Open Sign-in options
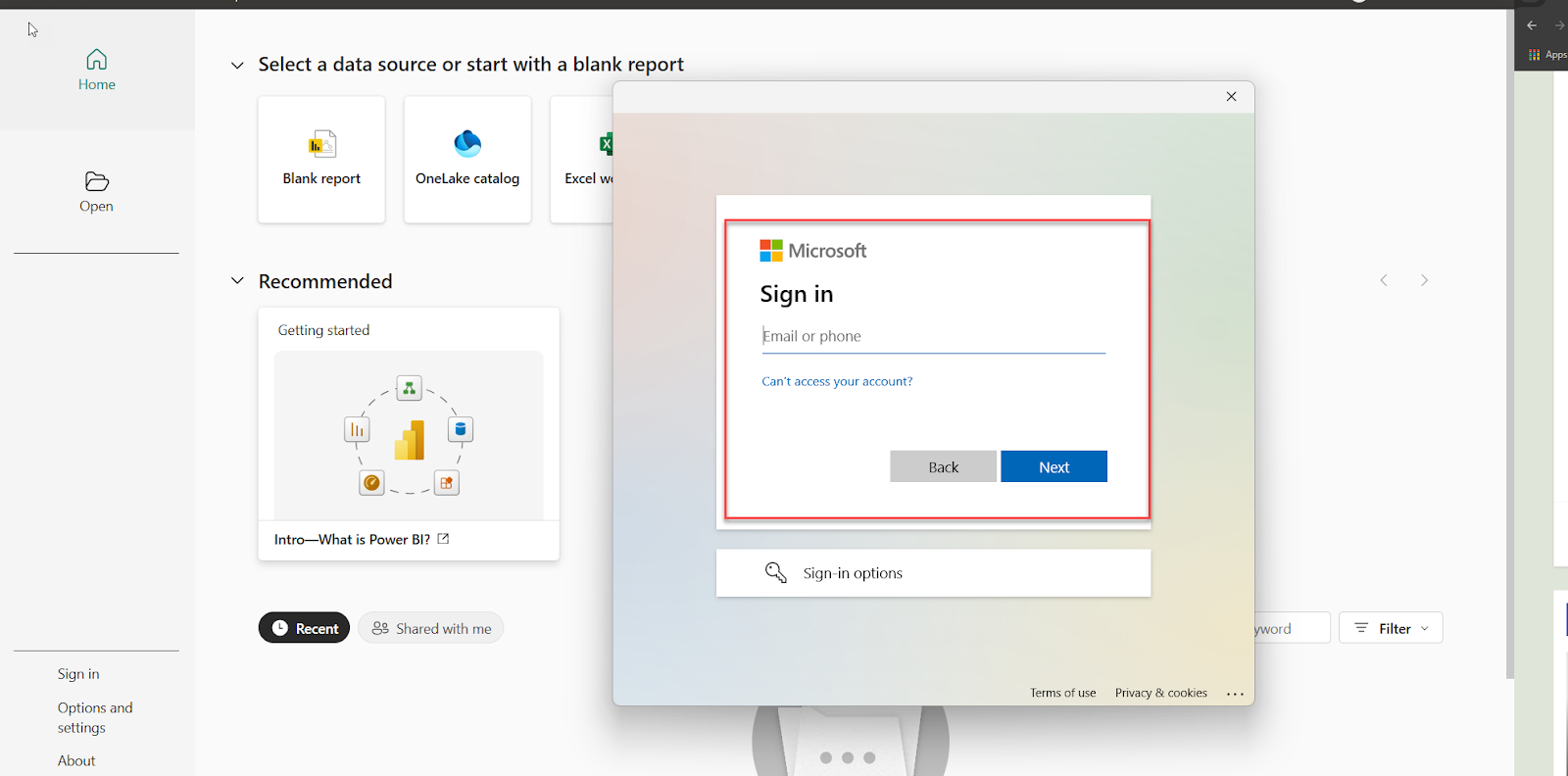The width and height of the screenshot is (1568, 776). pyautogui.click(x=933, y=573)
